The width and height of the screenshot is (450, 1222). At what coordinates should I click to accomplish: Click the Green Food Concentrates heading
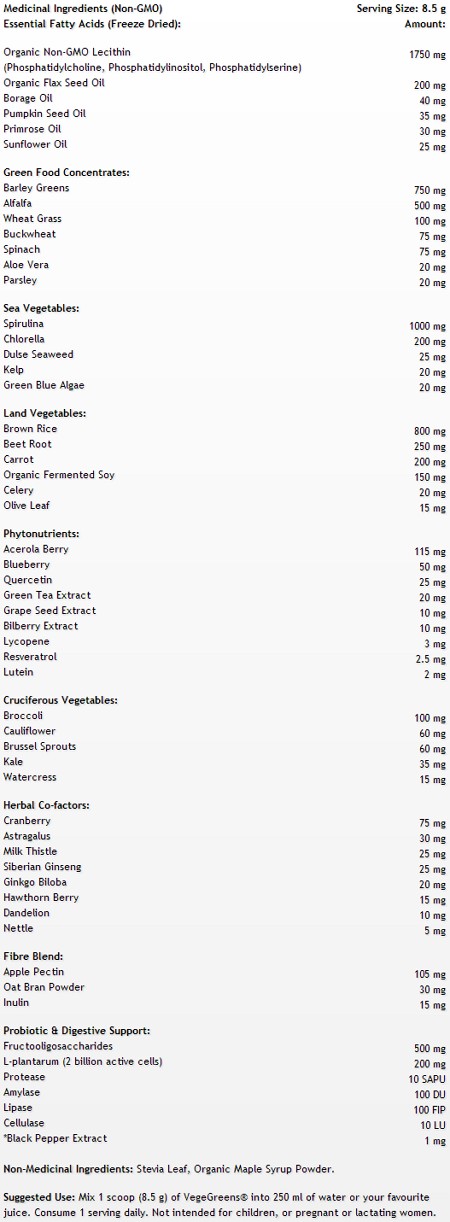point(67,173)
